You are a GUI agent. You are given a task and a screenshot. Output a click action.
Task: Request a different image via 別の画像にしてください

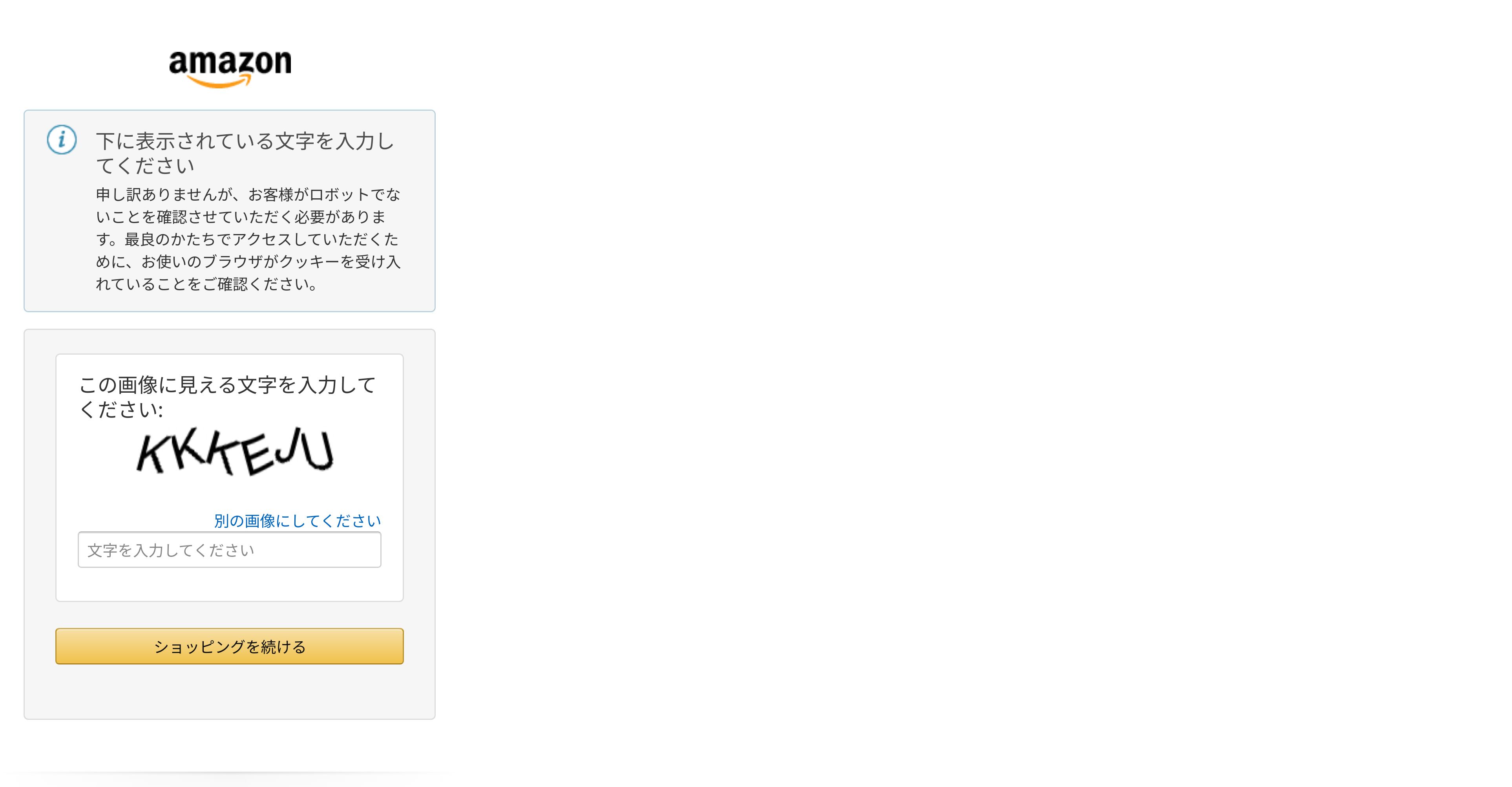pos(298,520)
